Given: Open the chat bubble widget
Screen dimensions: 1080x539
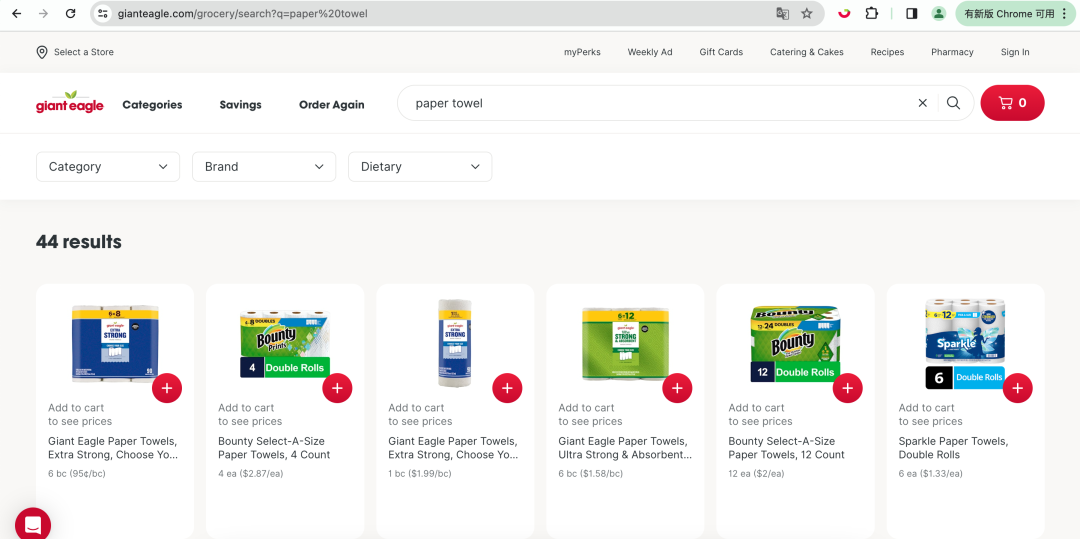Looking at the screenshot, I should pos(33,525).
